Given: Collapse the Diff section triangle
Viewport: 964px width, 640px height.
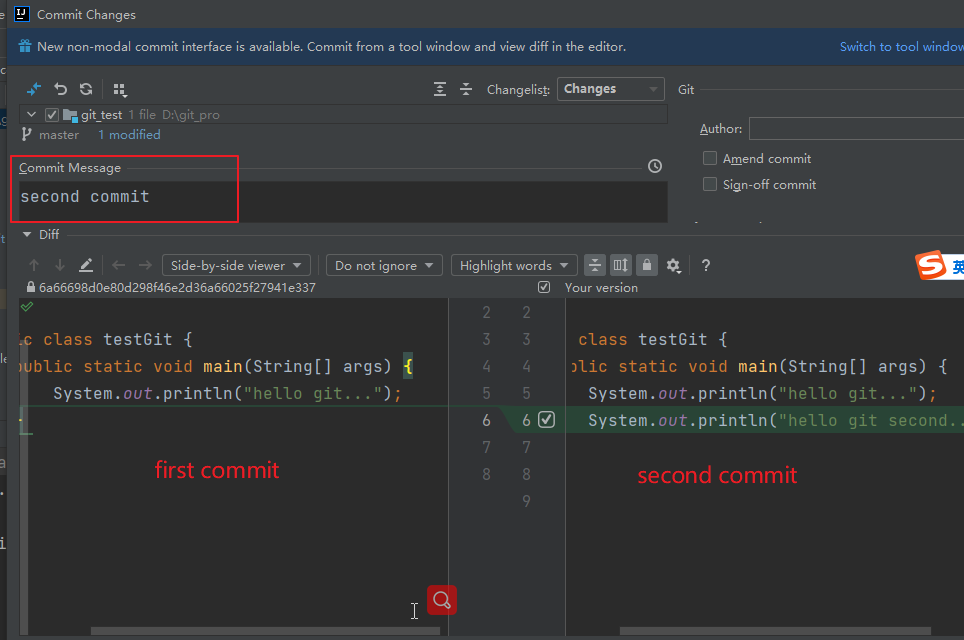Looking at the screenshot, I should point(27,234).
